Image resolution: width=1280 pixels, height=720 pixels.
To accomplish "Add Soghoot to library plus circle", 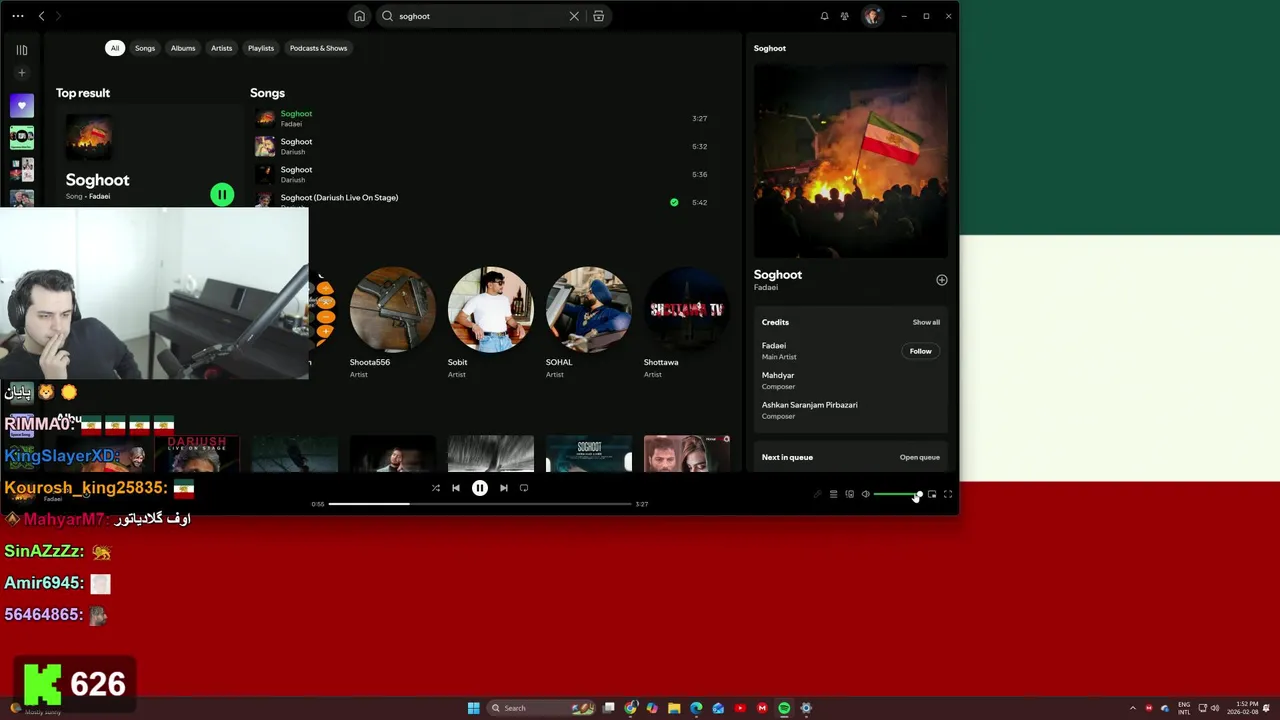I will point(941,280).
